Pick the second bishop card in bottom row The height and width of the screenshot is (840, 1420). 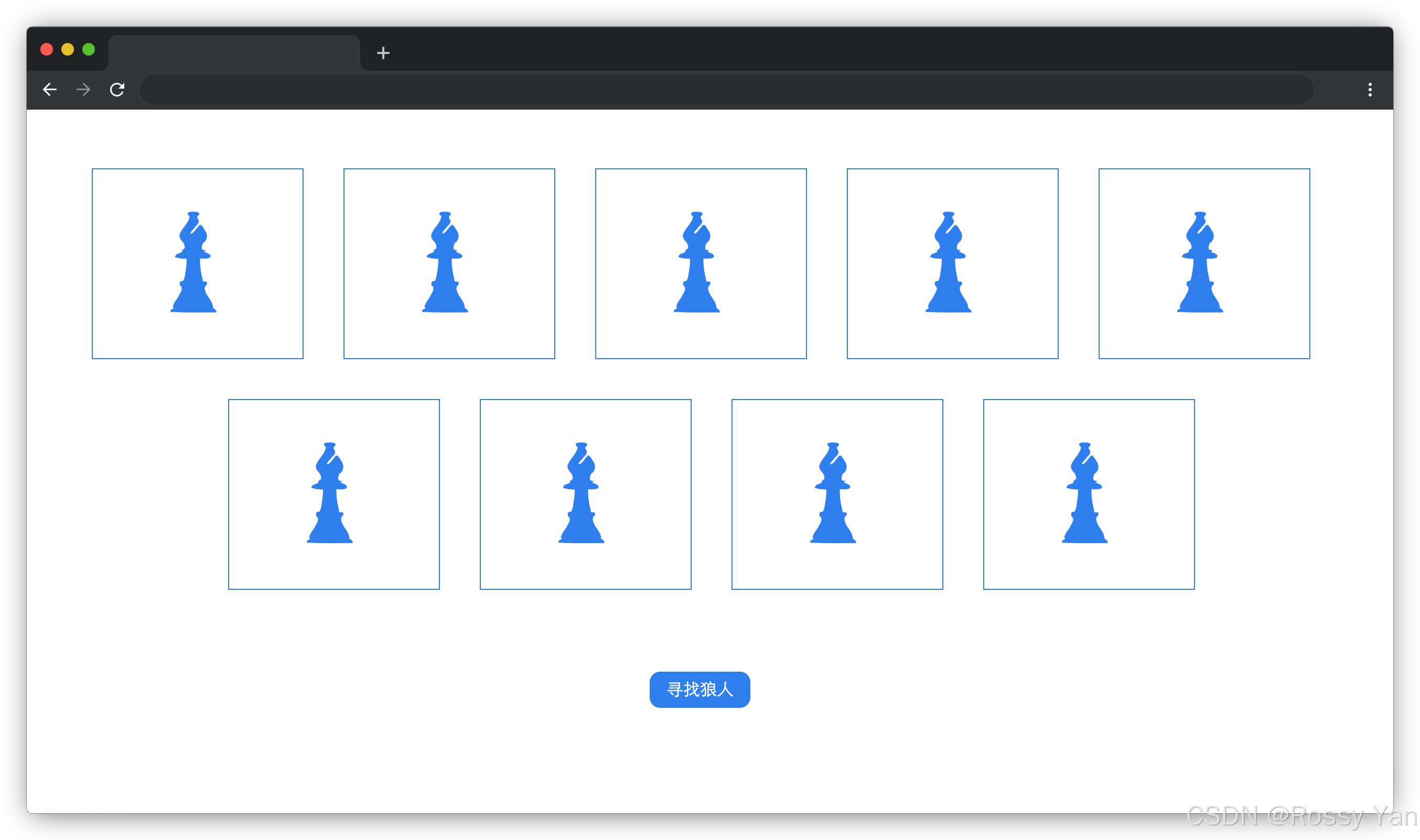pos(585,494)
